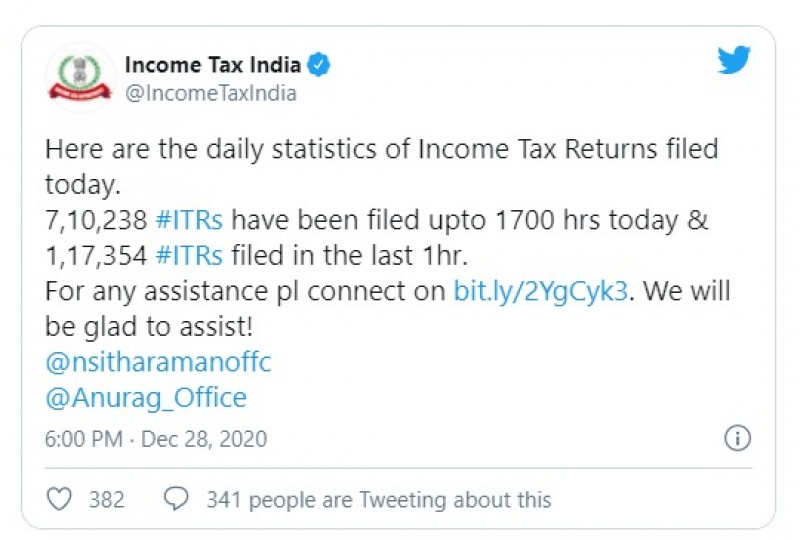Image resolution: width=800 pixels, height=540 pixels.
Task: Visit the @Anurag_Office mention
Action: (146, 398)
